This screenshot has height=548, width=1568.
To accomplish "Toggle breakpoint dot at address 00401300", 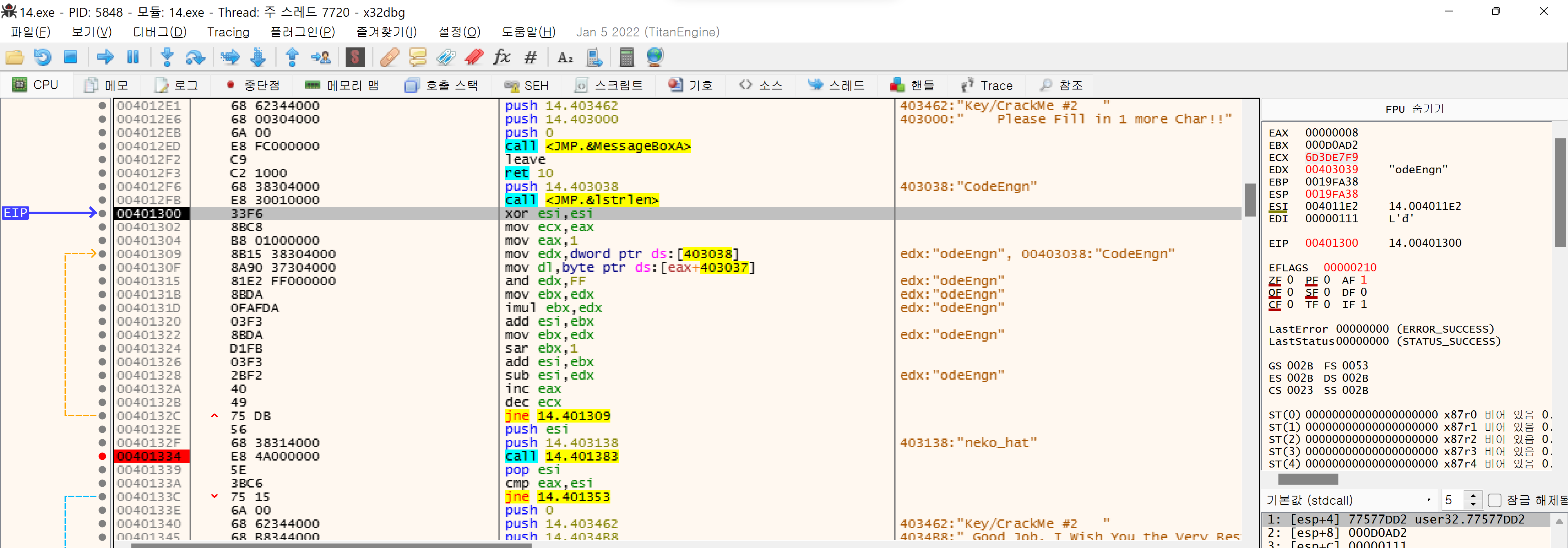I will [x=102, y=213].
